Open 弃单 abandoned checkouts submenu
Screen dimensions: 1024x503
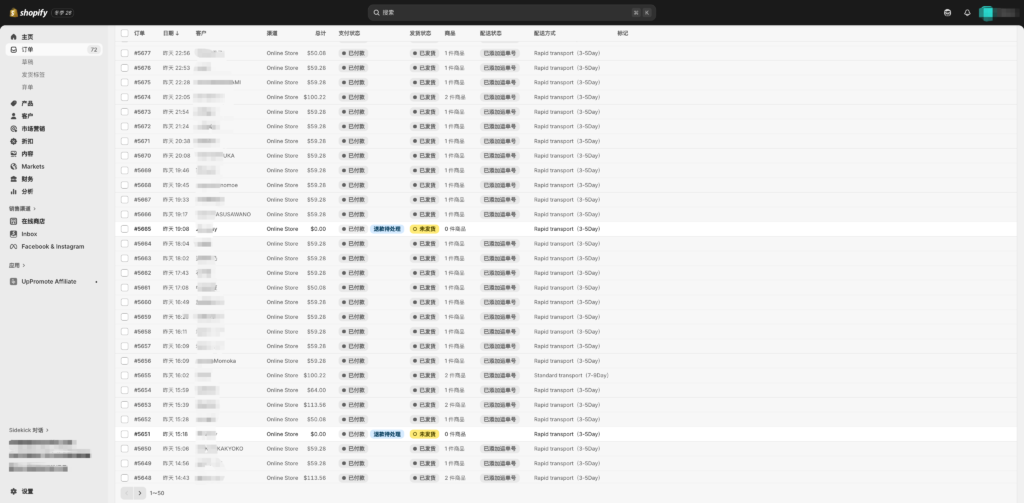[x=27, y=88]
